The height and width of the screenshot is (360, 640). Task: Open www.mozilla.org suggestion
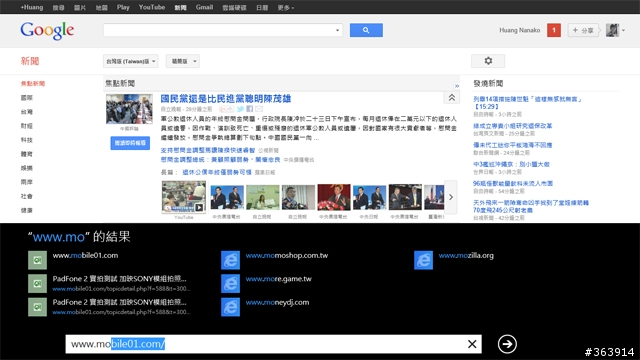pyautogui.click(x=466, y=256)
